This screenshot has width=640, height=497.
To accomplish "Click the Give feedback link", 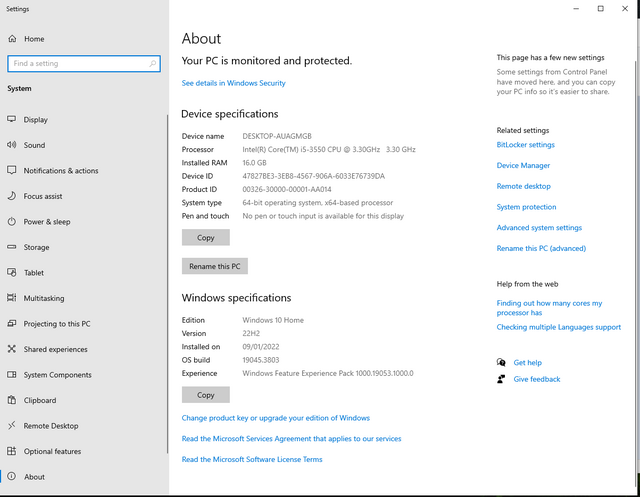I will (x=537, y=379).
